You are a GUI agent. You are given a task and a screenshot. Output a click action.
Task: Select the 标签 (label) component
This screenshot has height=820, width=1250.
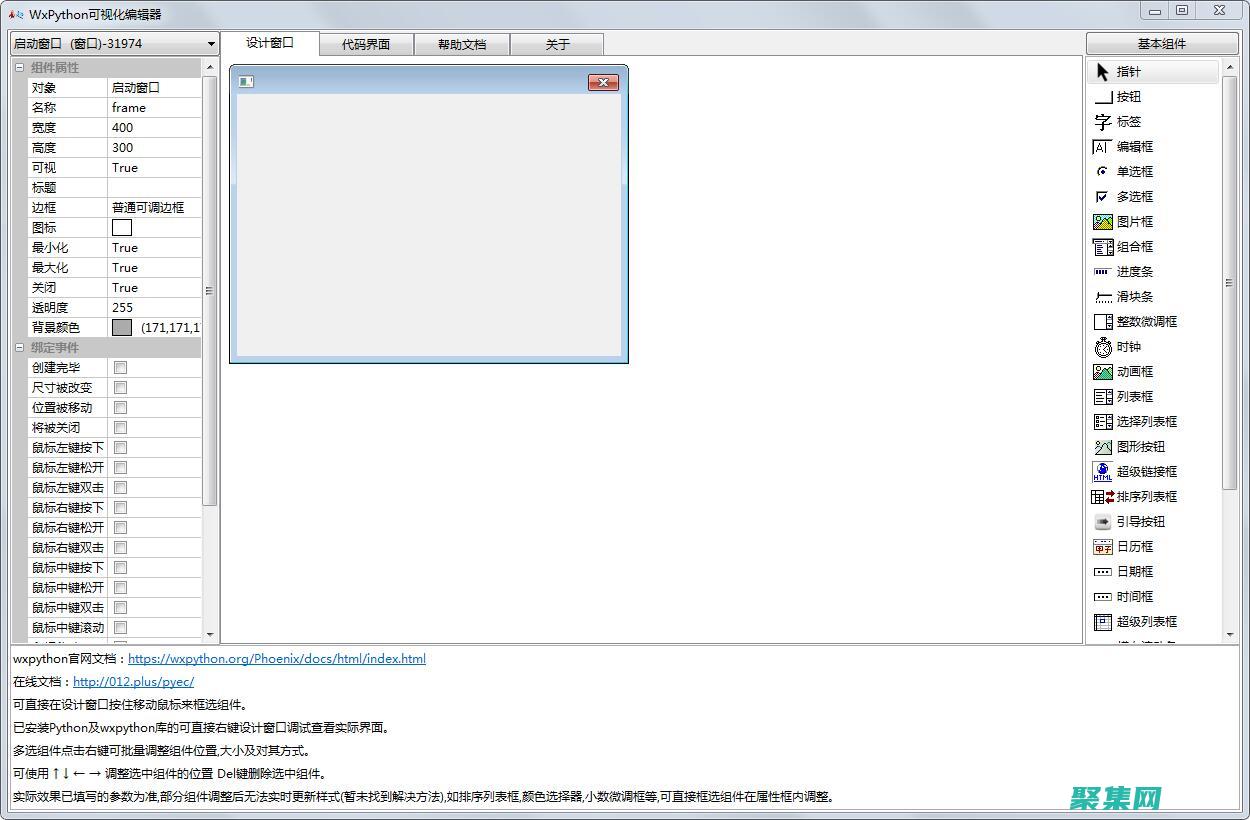tap(1133, 121)
